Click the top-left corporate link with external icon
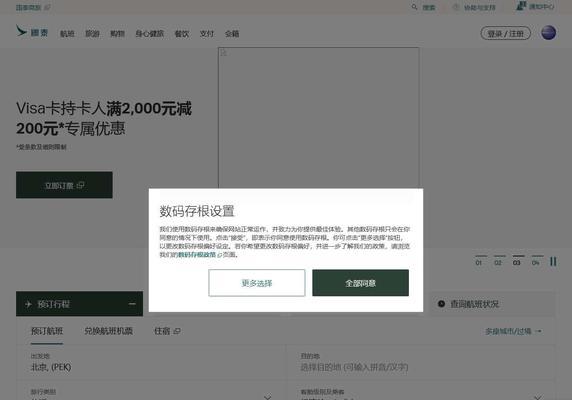The width and height of the screenshot is (572, 400). point(33,7)
